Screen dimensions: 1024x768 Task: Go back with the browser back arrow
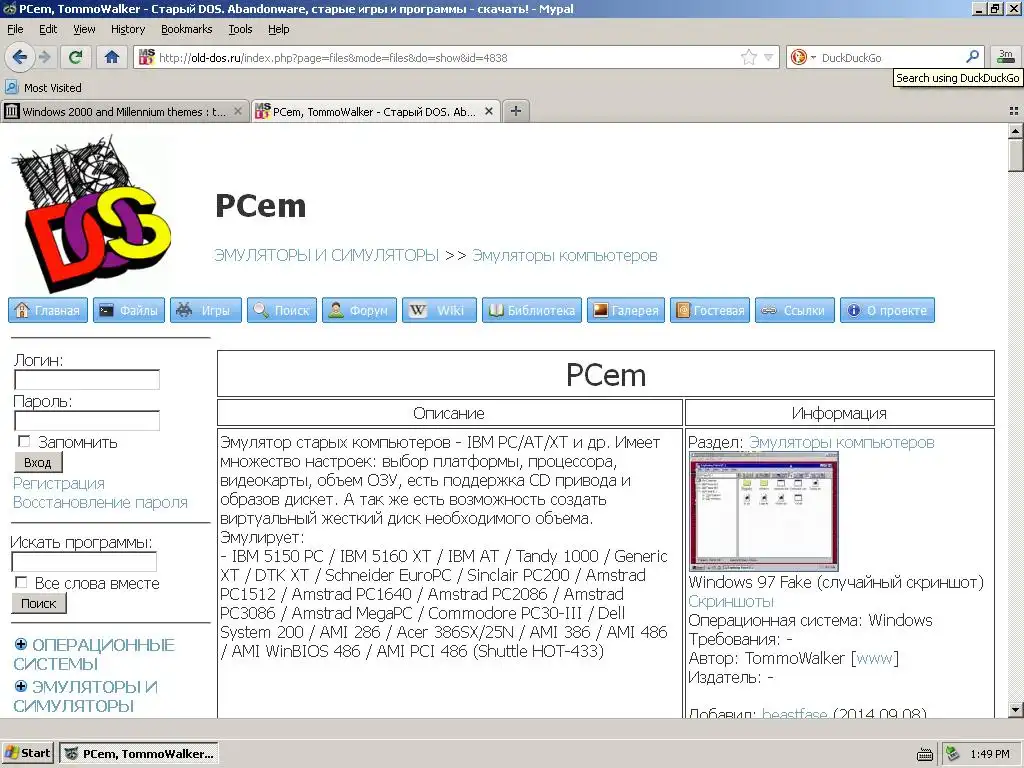pos(19,57)
